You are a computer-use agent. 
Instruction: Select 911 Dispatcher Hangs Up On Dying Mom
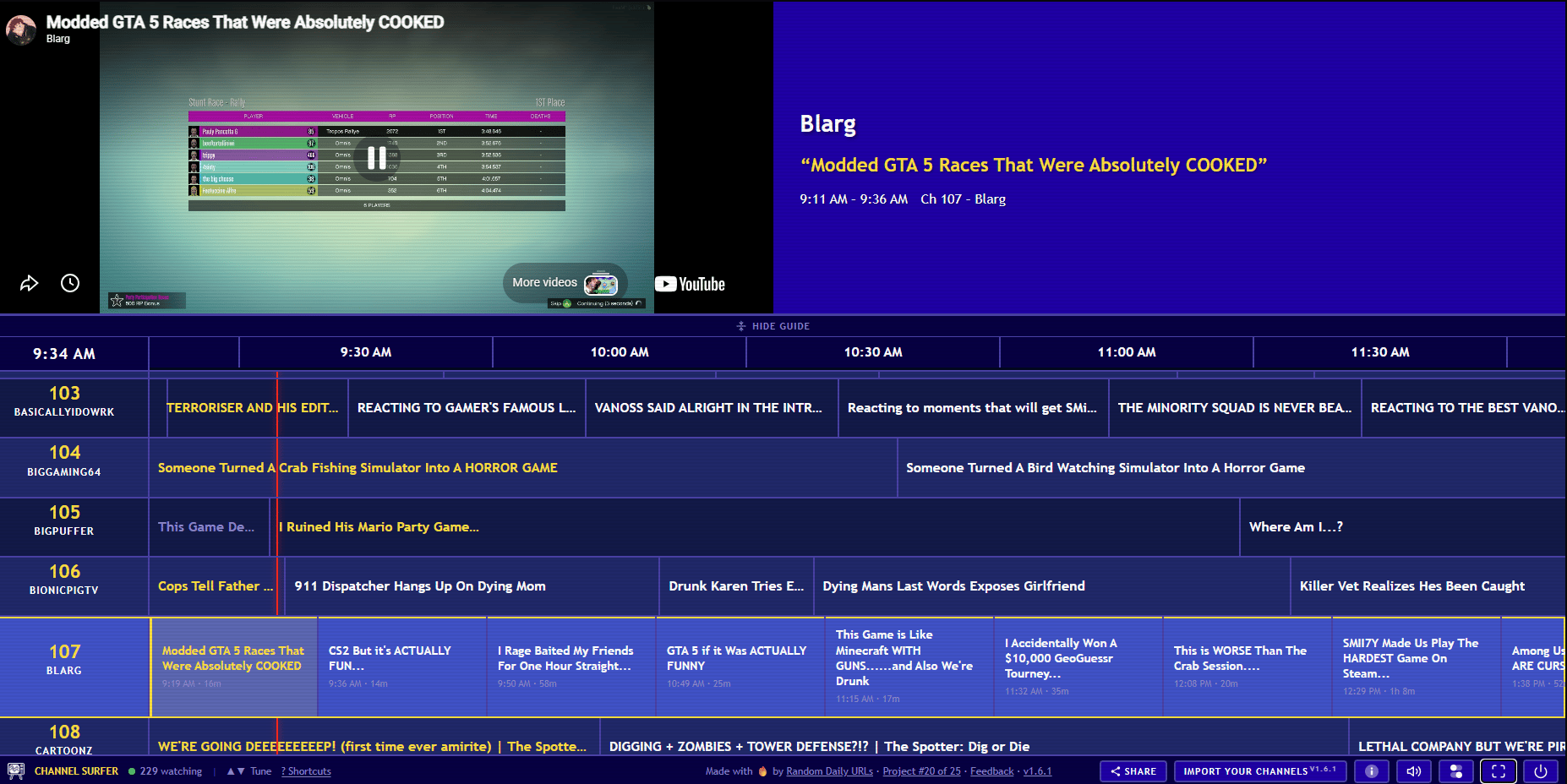point(472,585)
